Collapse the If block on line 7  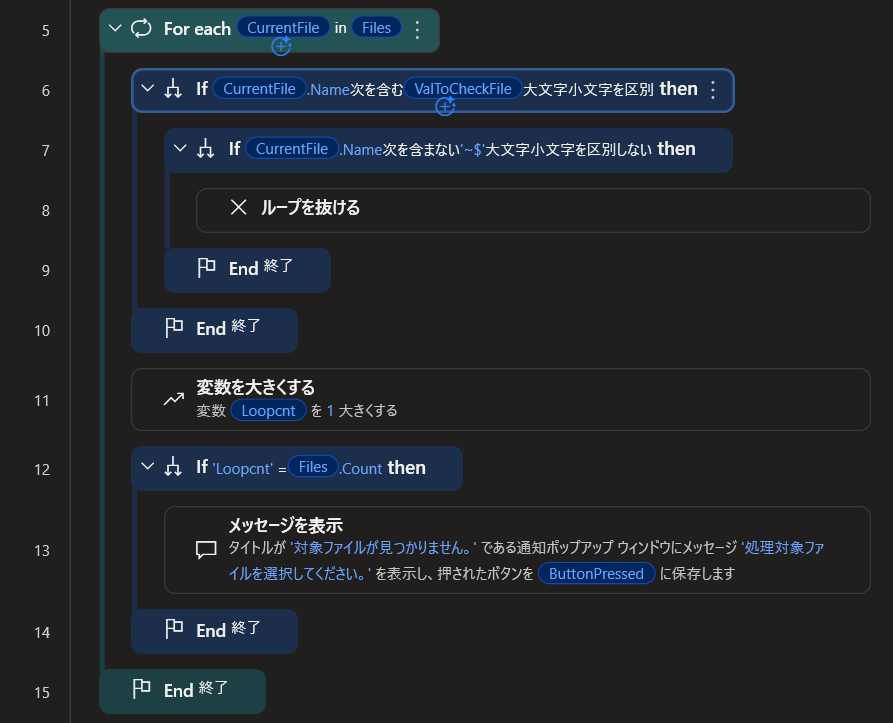pos(180,149)
